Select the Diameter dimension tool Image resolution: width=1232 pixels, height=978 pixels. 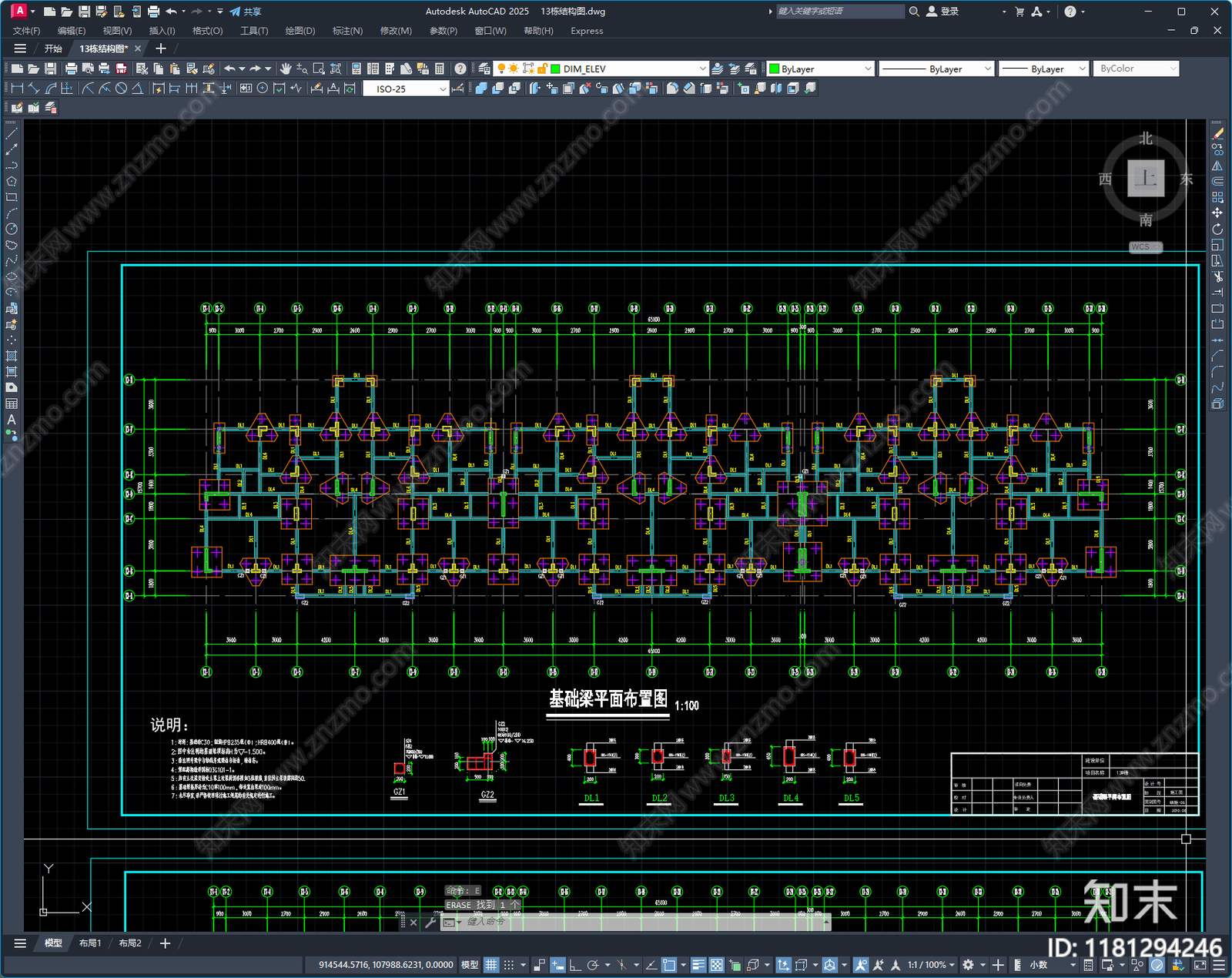point(121,89)
